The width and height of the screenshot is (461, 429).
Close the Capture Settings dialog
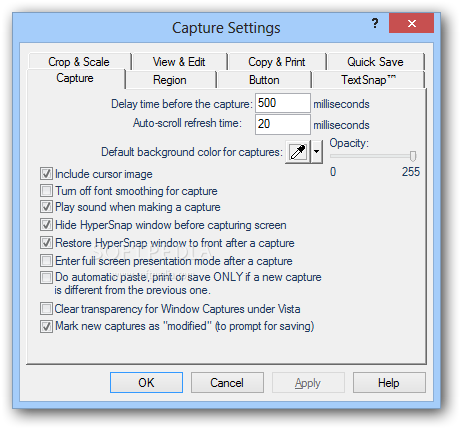tap(411, 23)
